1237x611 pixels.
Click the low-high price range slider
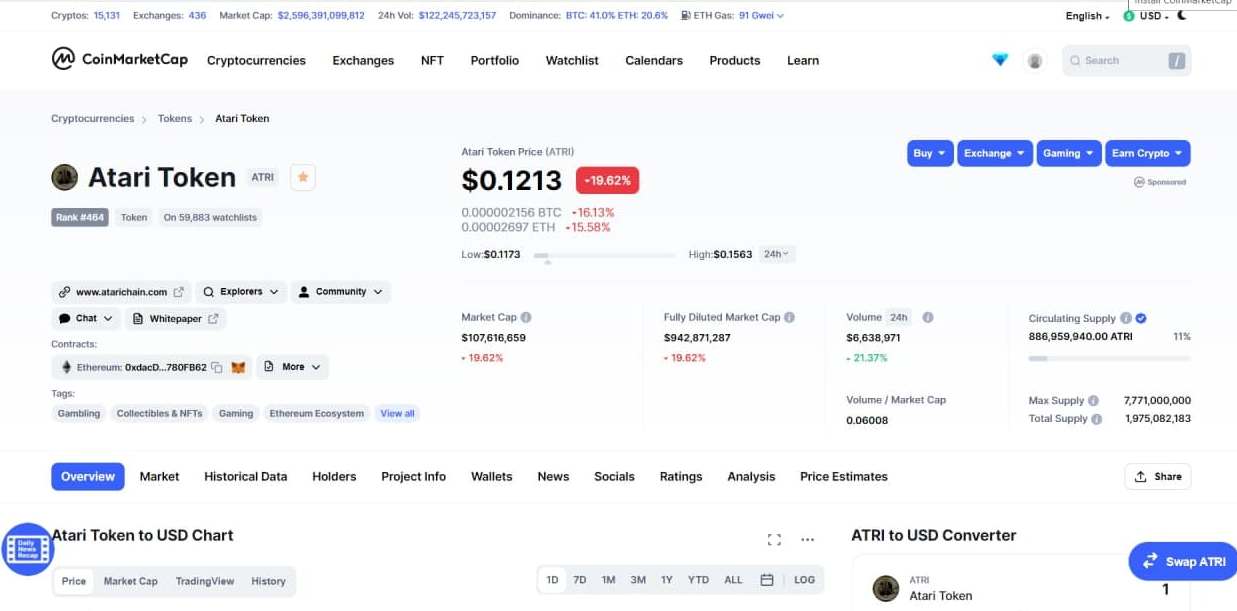click(x=604, y=256)
